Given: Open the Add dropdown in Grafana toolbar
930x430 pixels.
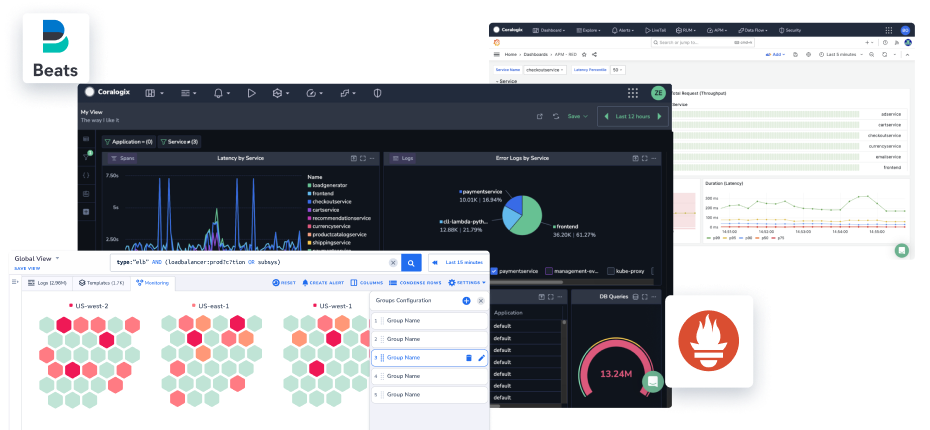Looking at the screenshot, I should tap(776, 54).
